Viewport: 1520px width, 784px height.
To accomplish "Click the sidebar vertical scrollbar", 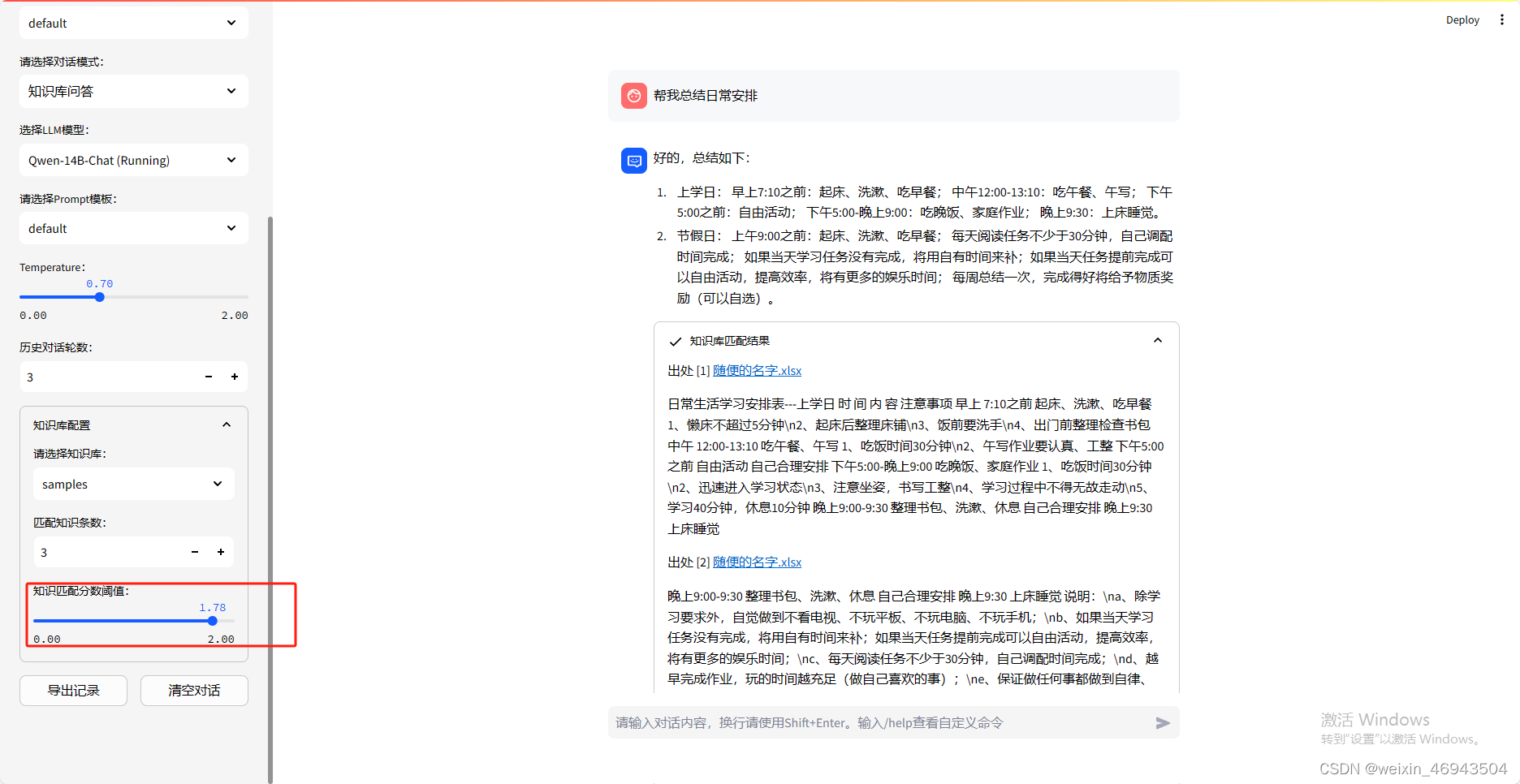I will (270, 499).
